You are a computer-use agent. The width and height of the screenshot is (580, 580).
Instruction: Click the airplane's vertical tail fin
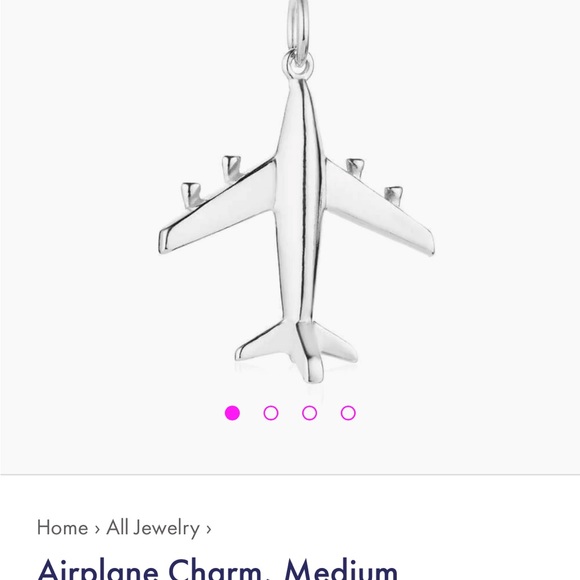(309, 351)
